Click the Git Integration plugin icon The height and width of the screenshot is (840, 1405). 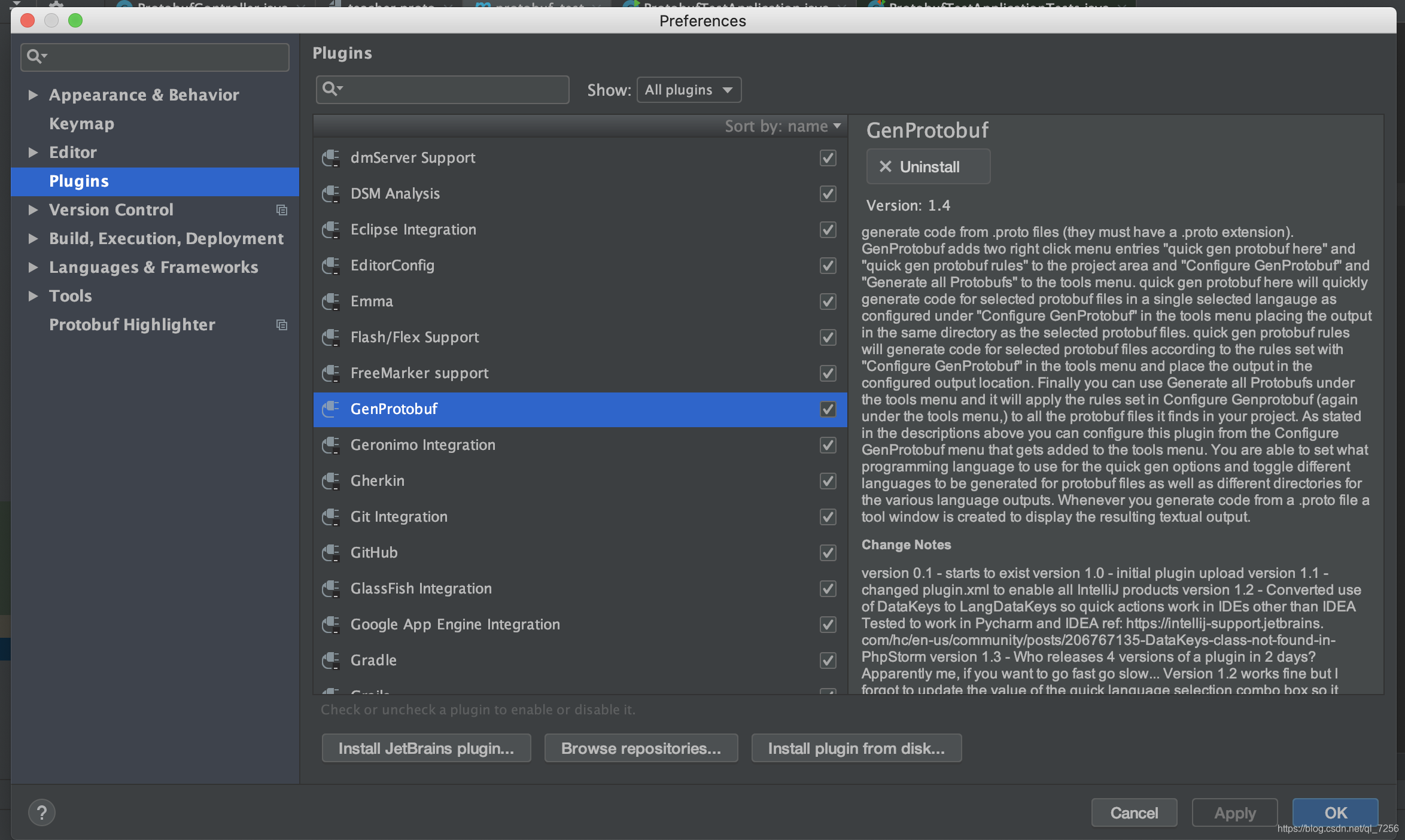[331, 517]
